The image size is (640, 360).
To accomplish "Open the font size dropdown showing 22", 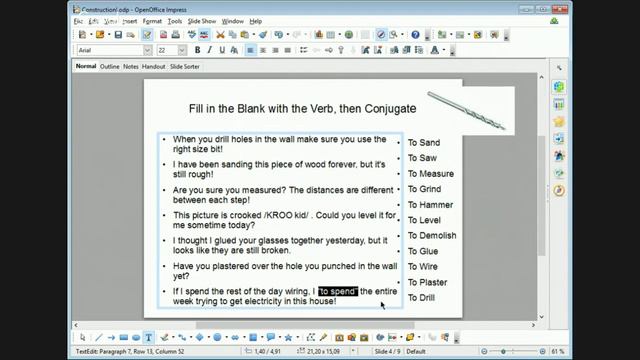I will [x=182, y=50].
